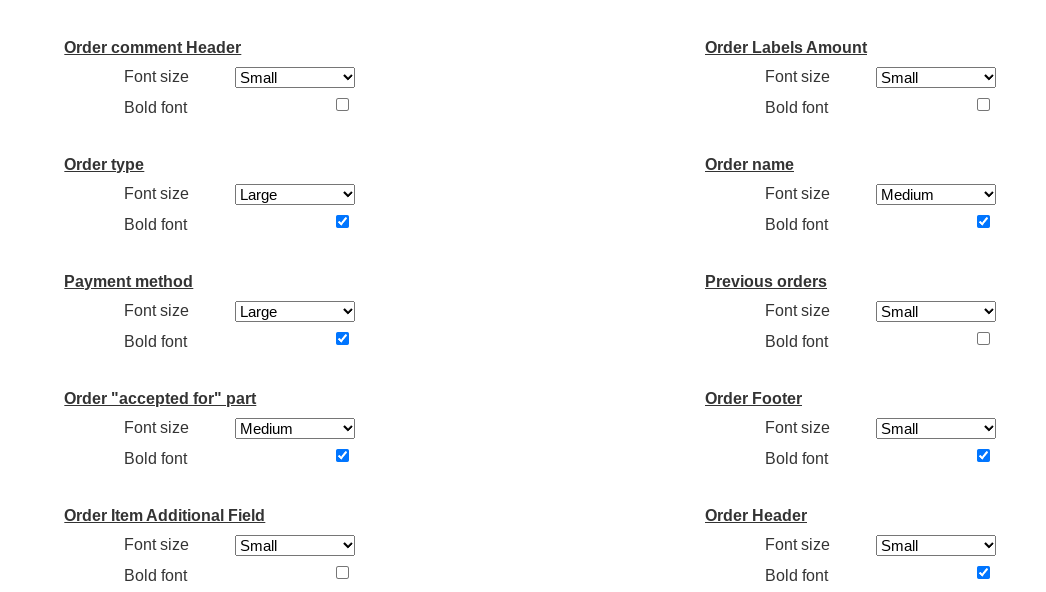Expand Order type font size dropdown
The height and width of the screenshot is (592, 1046).
point(295,195)
